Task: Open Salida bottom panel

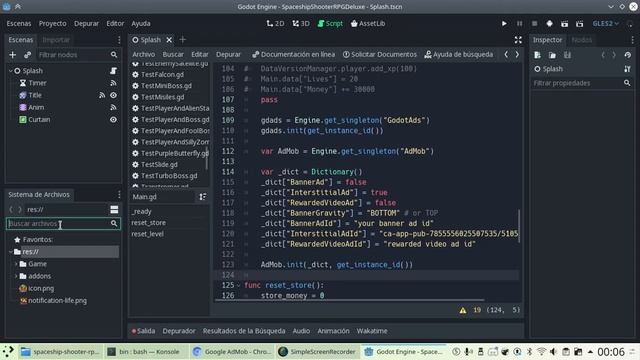Action: [143, 331]
